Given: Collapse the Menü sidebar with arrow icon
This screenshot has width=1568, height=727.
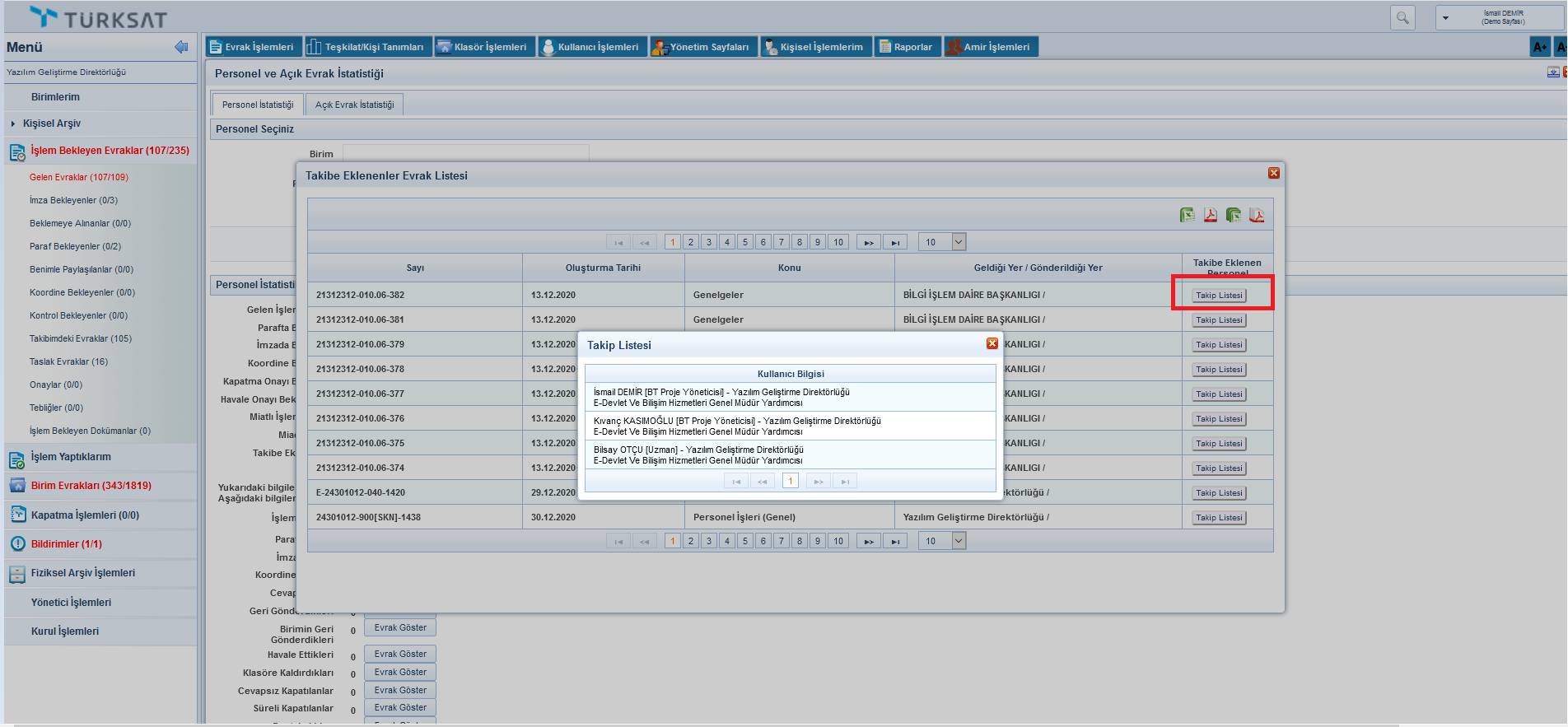Looking at the screenshot, I should (x=181, y=47).
